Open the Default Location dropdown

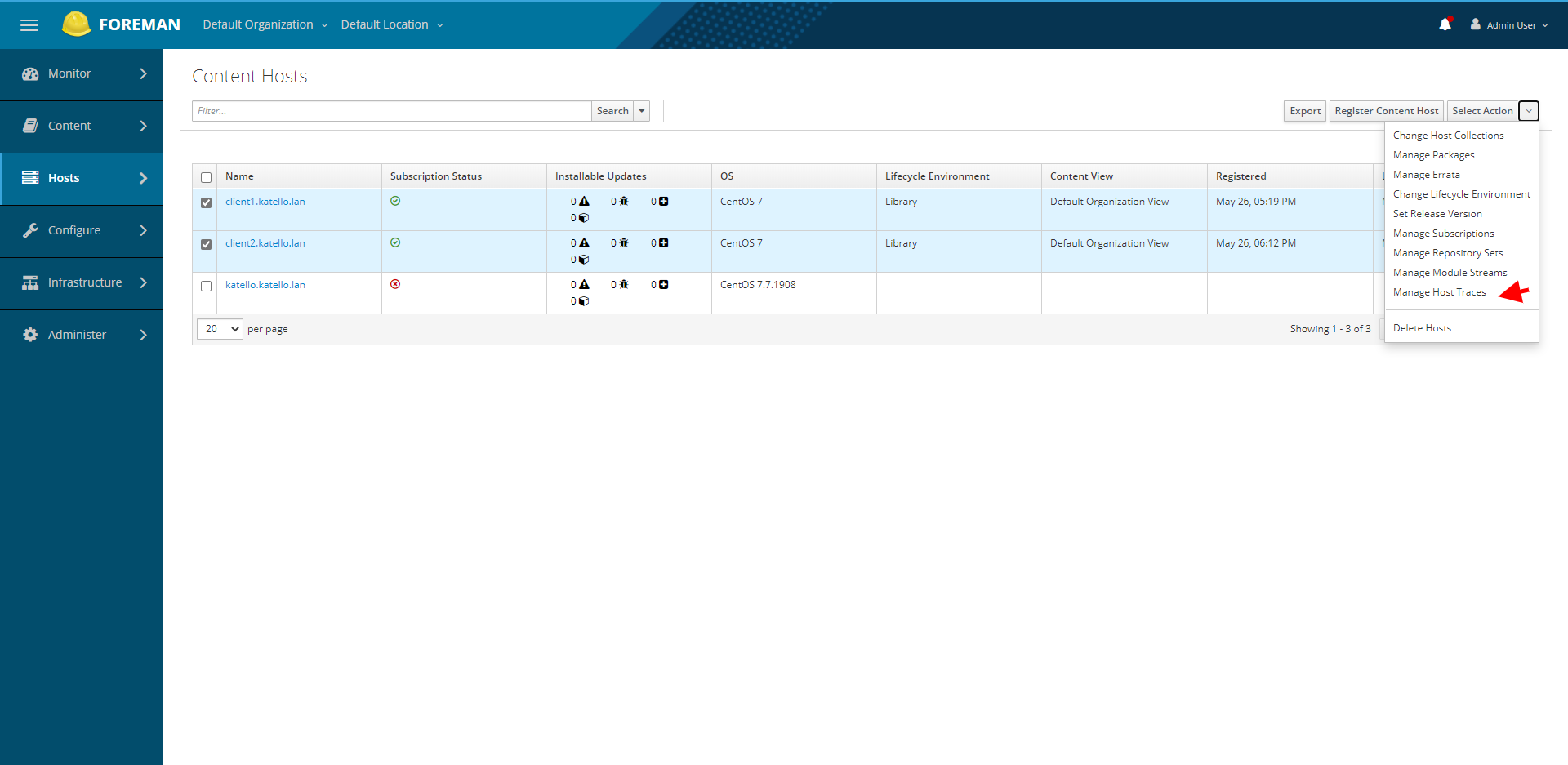coord(392,24)
